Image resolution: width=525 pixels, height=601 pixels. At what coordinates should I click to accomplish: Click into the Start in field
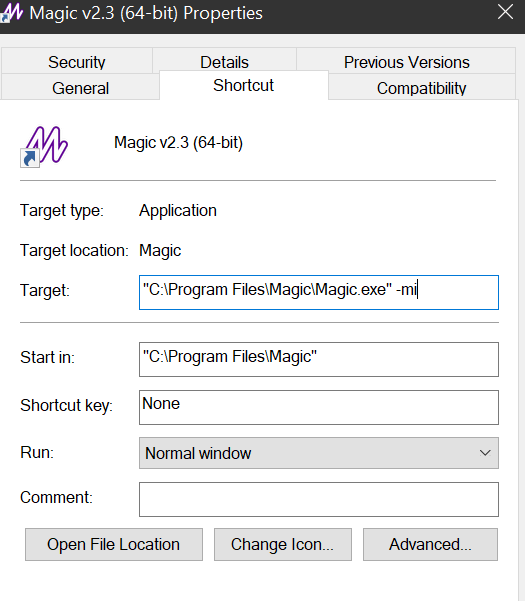pos(319,359)
